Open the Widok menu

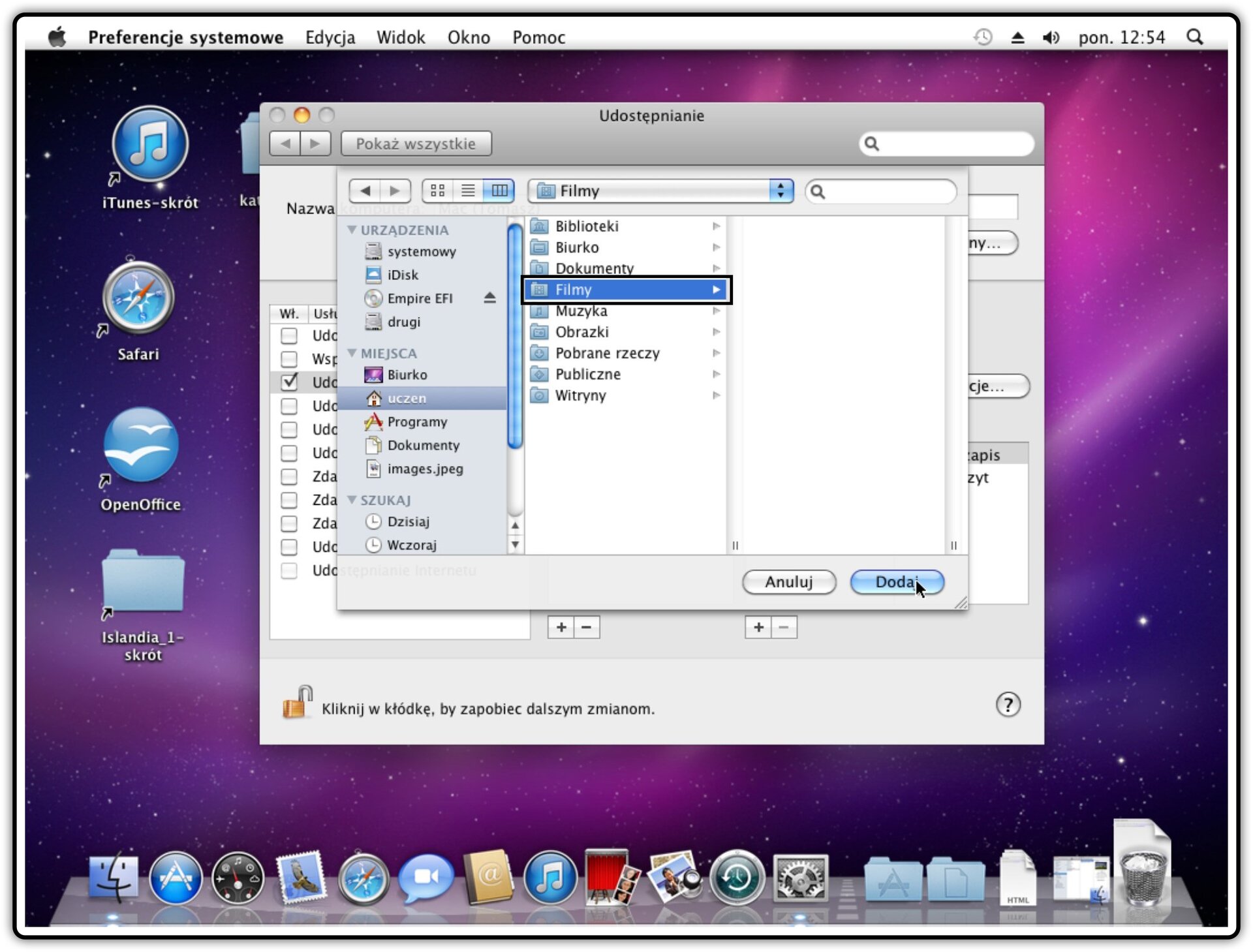[401, 37]
